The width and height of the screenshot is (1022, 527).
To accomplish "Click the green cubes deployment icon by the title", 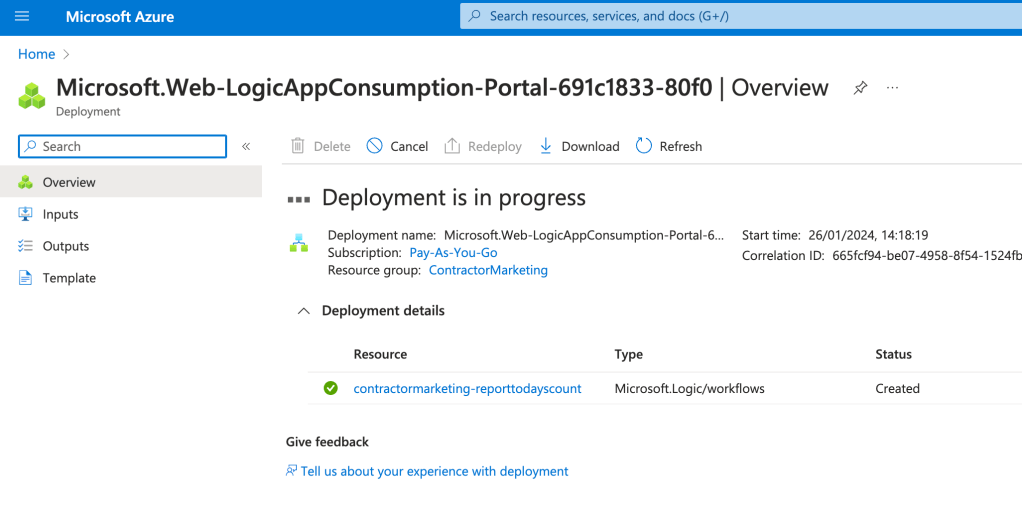I will [32, 96].
